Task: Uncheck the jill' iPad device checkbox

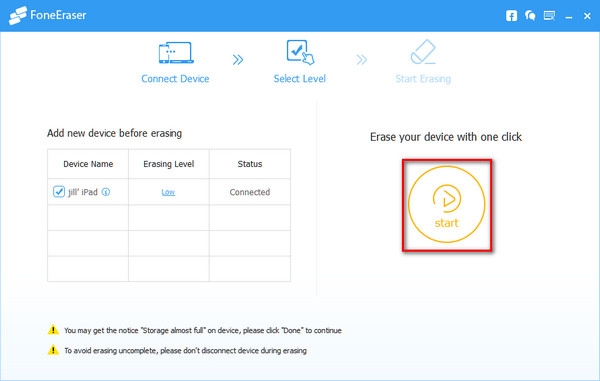Action: [59, 192]
